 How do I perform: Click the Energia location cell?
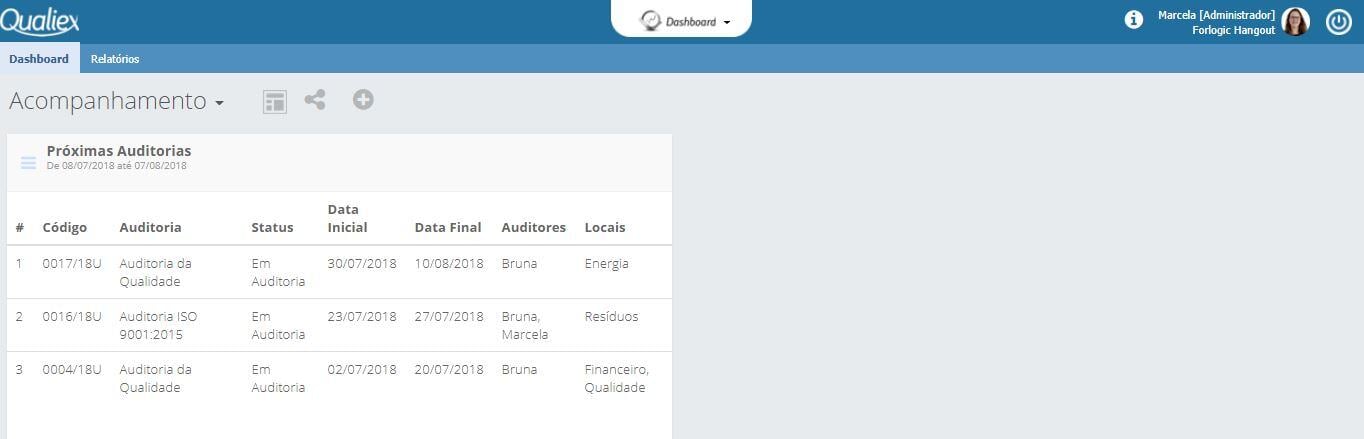point(607,264)
